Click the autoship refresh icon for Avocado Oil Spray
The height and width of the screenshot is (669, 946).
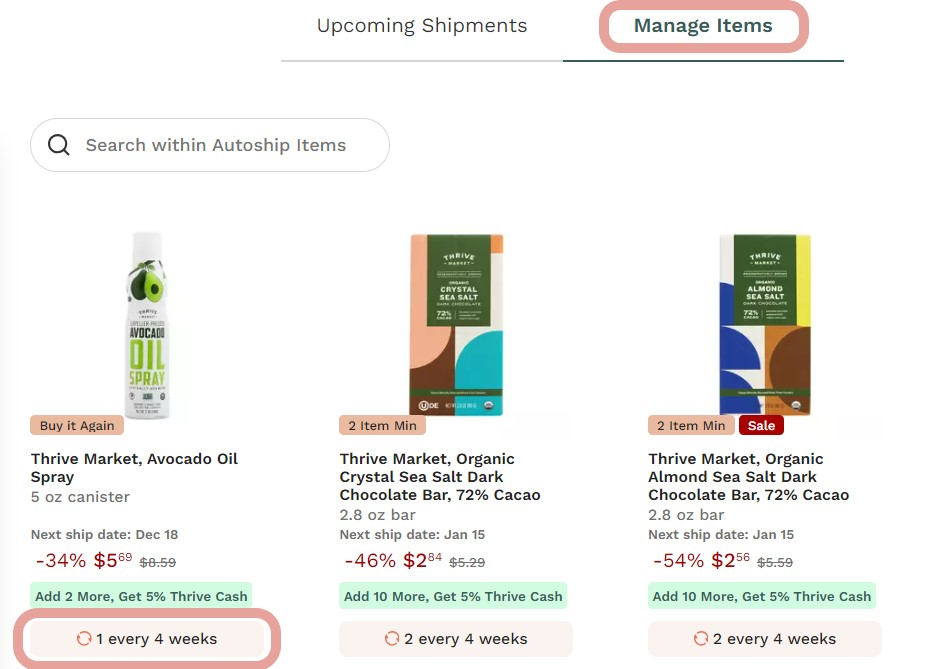[84, 639]
